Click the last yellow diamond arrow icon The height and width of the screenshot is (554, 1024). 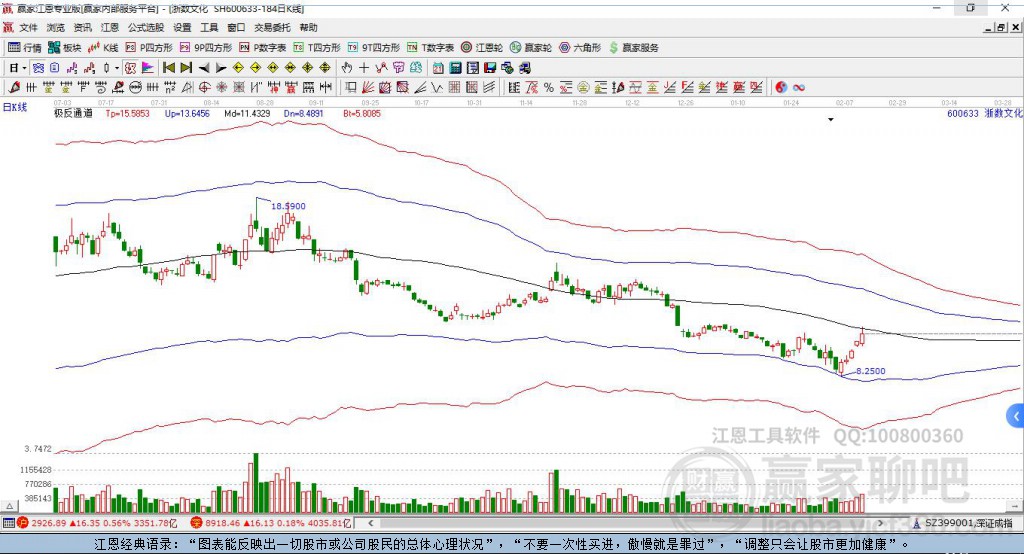pyautogui.click(x=325, y=68)
